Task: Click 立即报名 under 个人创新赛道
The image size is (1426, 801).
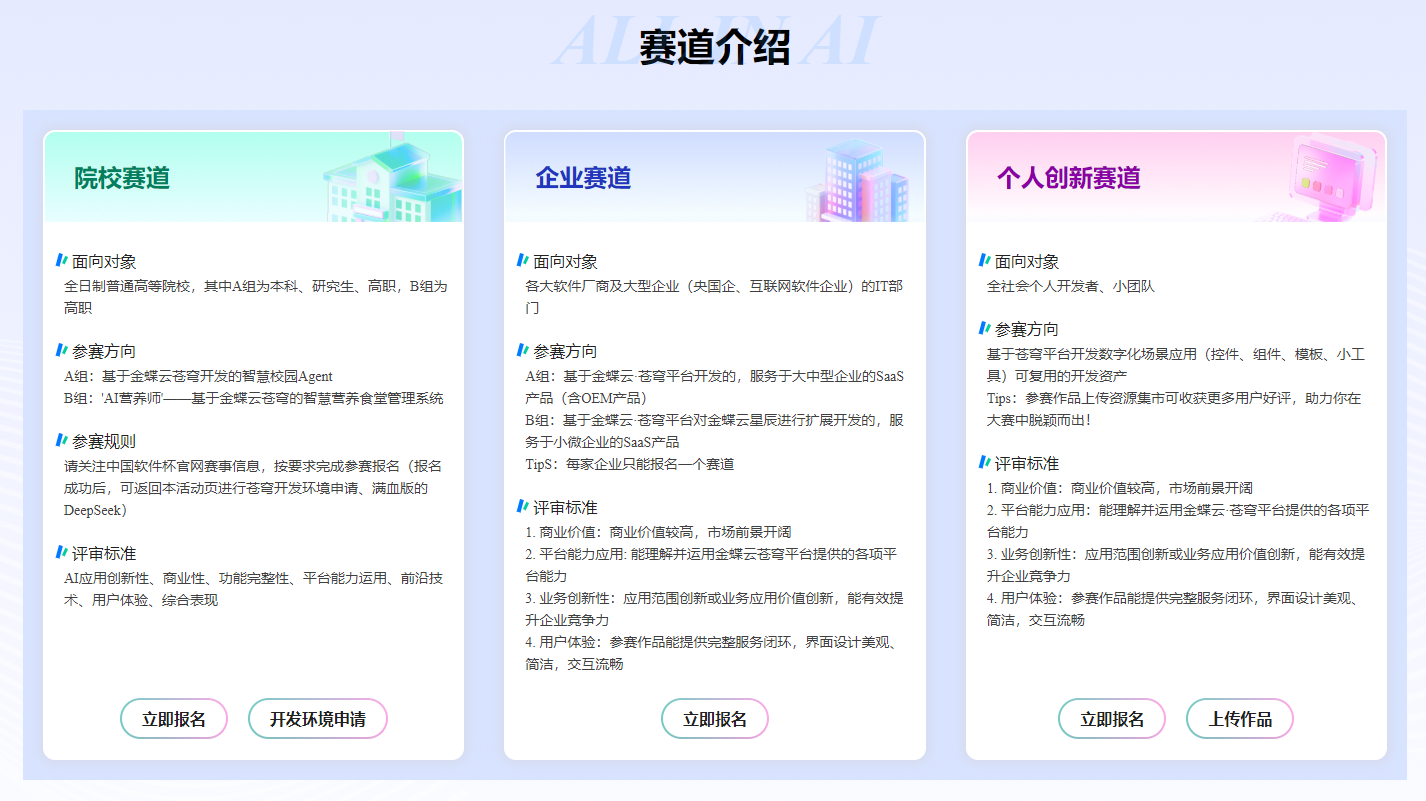Action: click(x=1112, y=718)
